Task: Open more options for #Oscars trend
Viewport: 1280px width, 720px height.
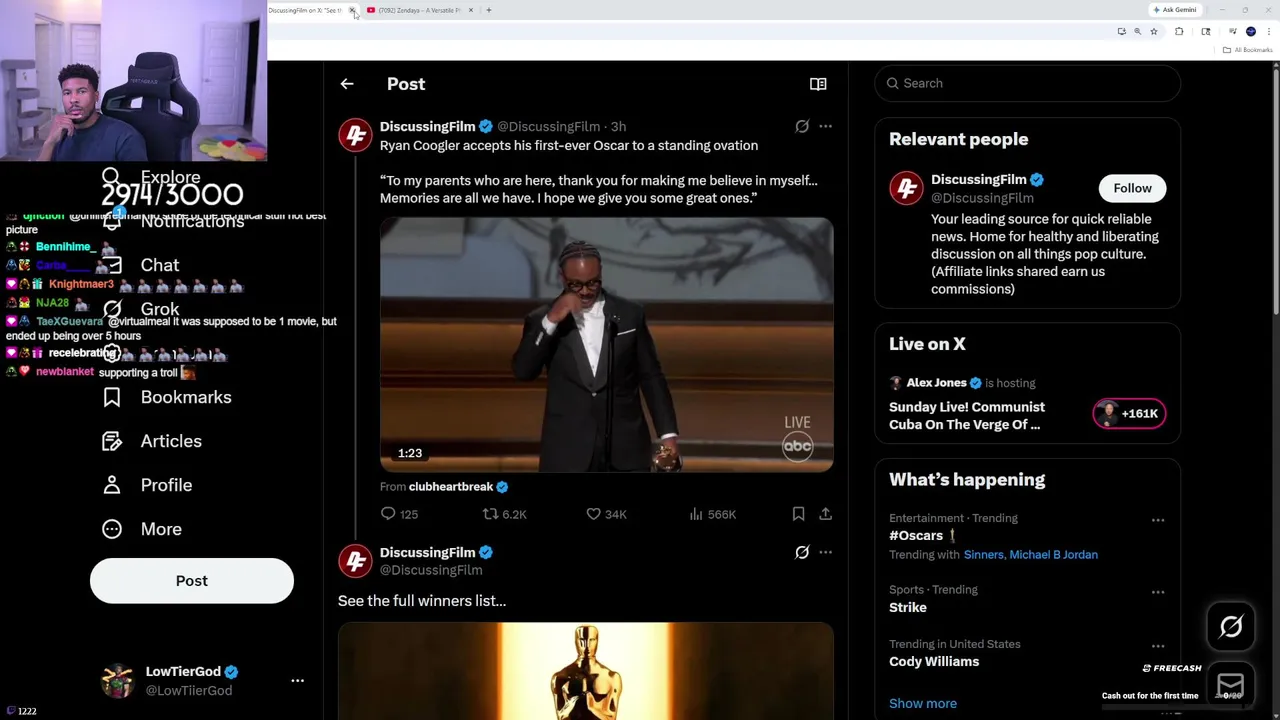Action: (1158, 520)
